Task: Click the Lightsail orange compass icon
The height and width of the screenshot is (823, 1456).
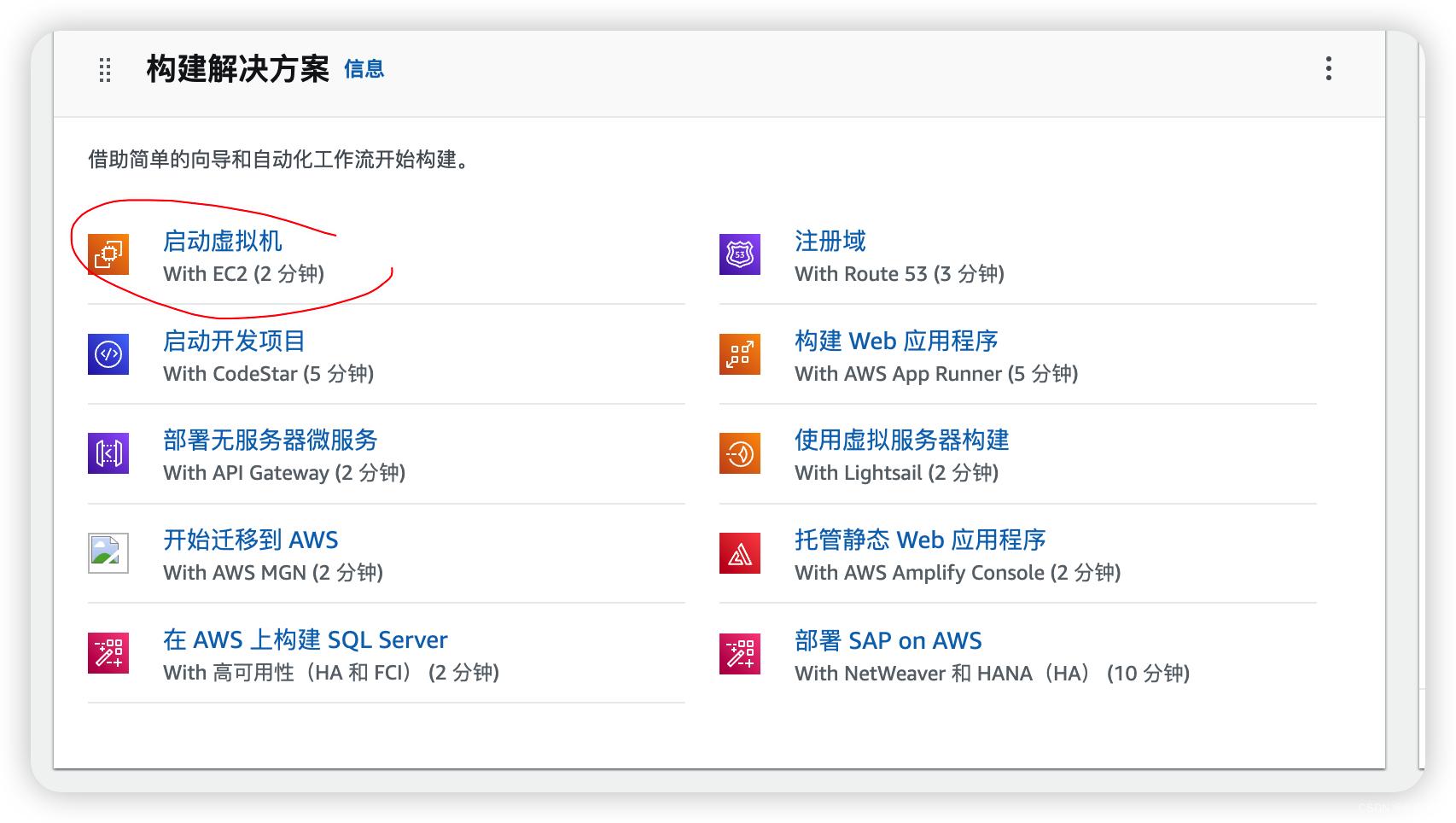Action: coord(740,453)
